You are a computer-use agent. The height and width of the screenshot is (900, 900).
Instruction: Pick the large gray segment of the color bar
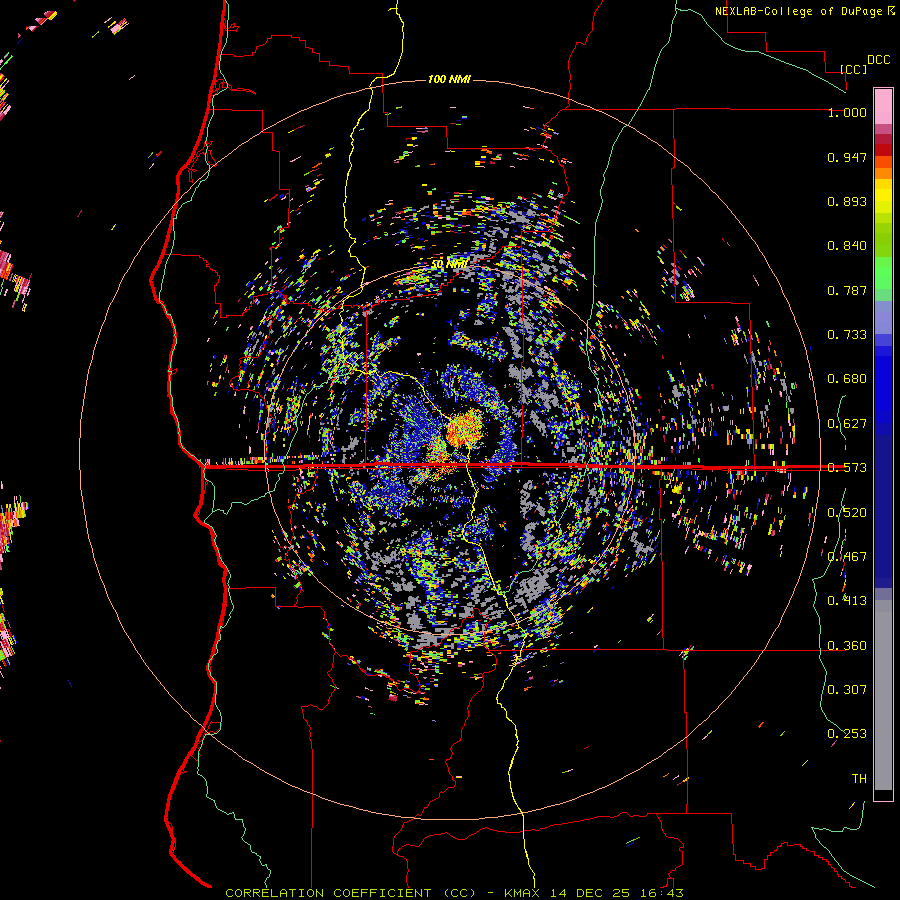point(883,695)
